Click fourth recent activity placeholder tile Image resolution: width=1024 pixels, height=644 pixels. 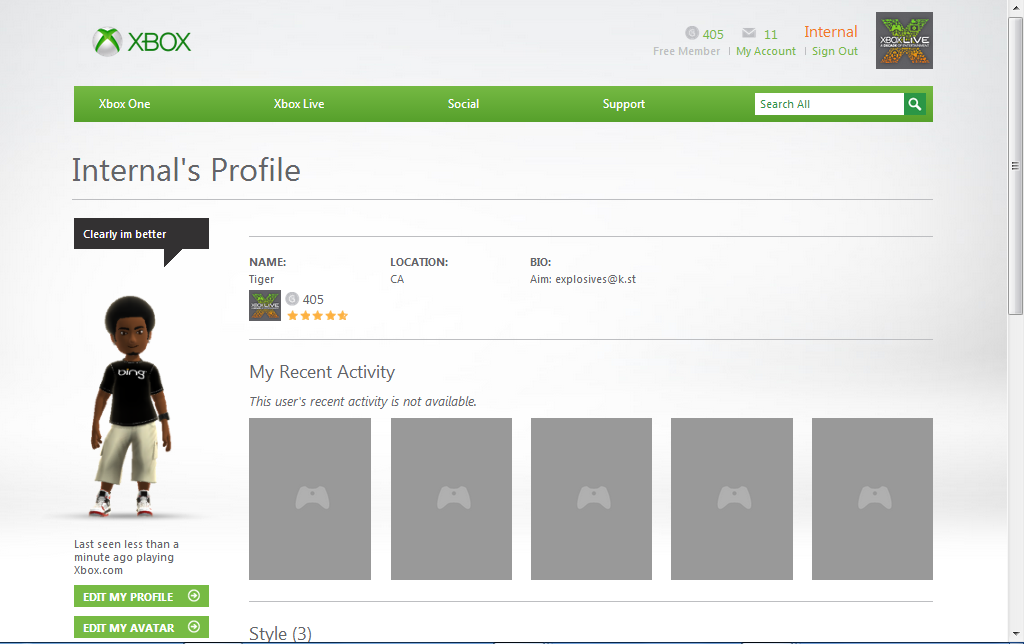731,498
